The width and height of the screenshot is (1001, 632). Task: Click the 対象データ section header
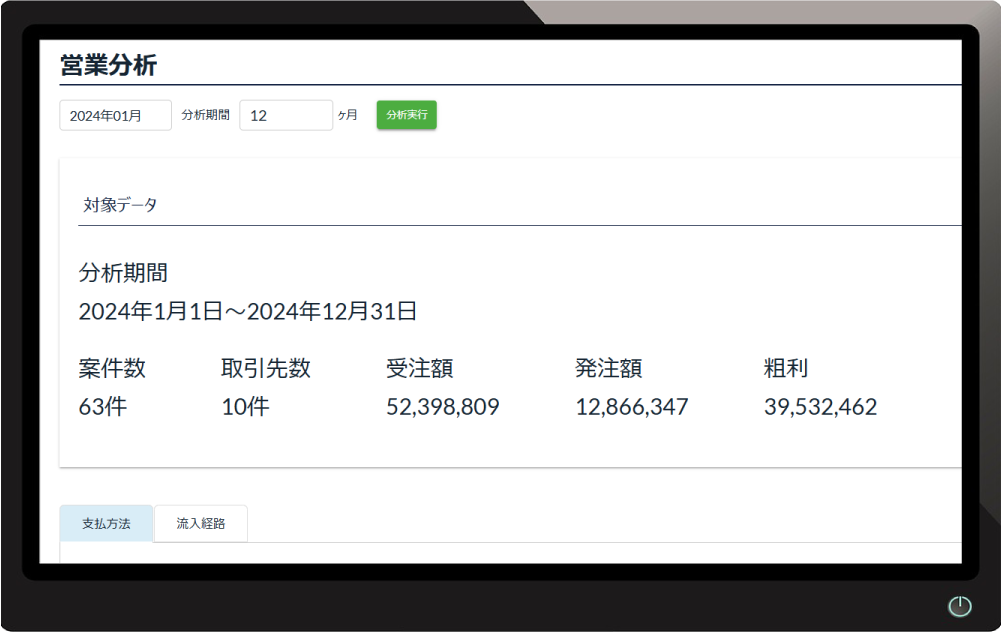point(117,204)
